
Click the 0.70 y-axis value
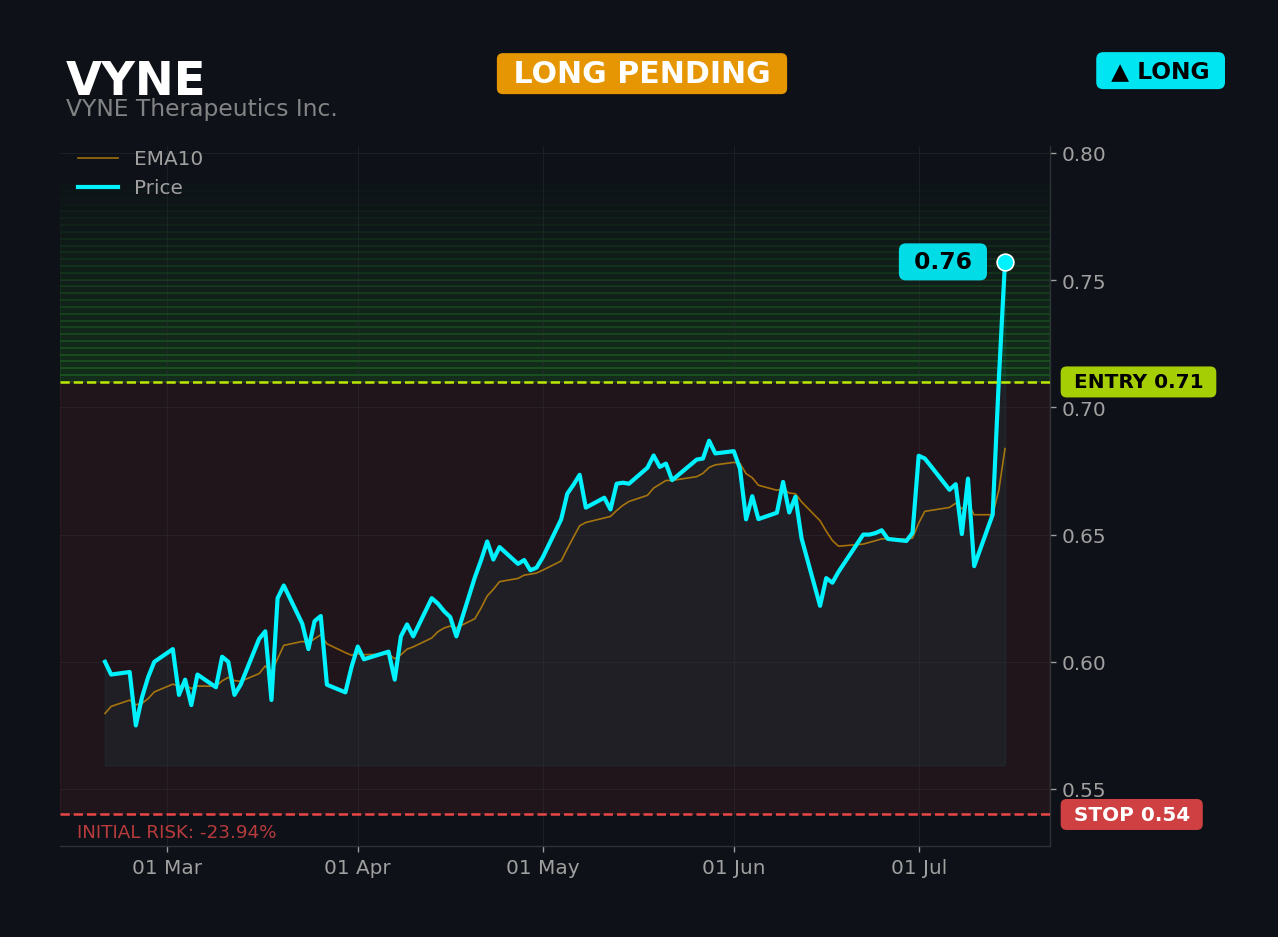click(x=1084, y=408)
